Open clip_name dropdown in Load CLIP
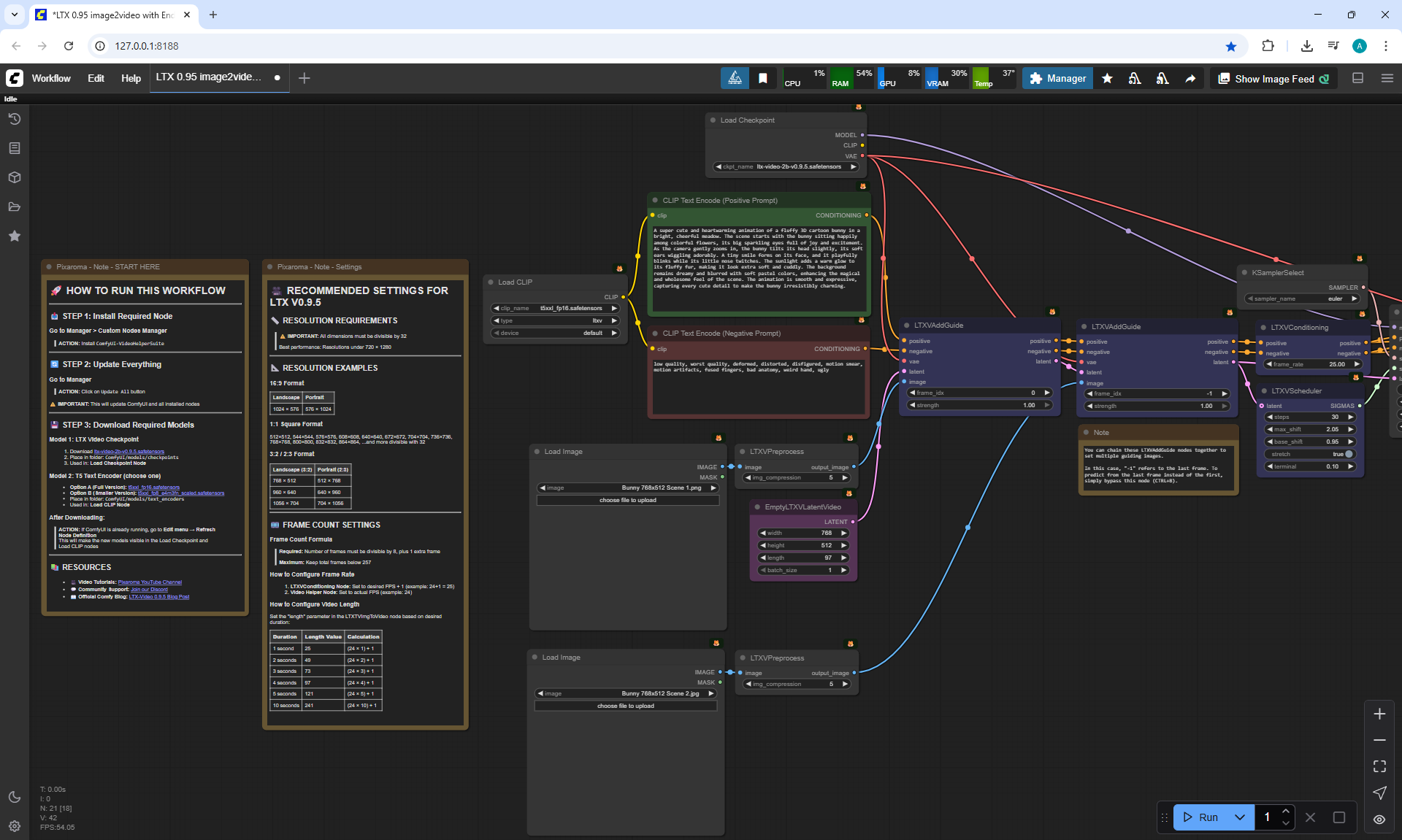Screen dimensions: 1402x840 (556, 308)
